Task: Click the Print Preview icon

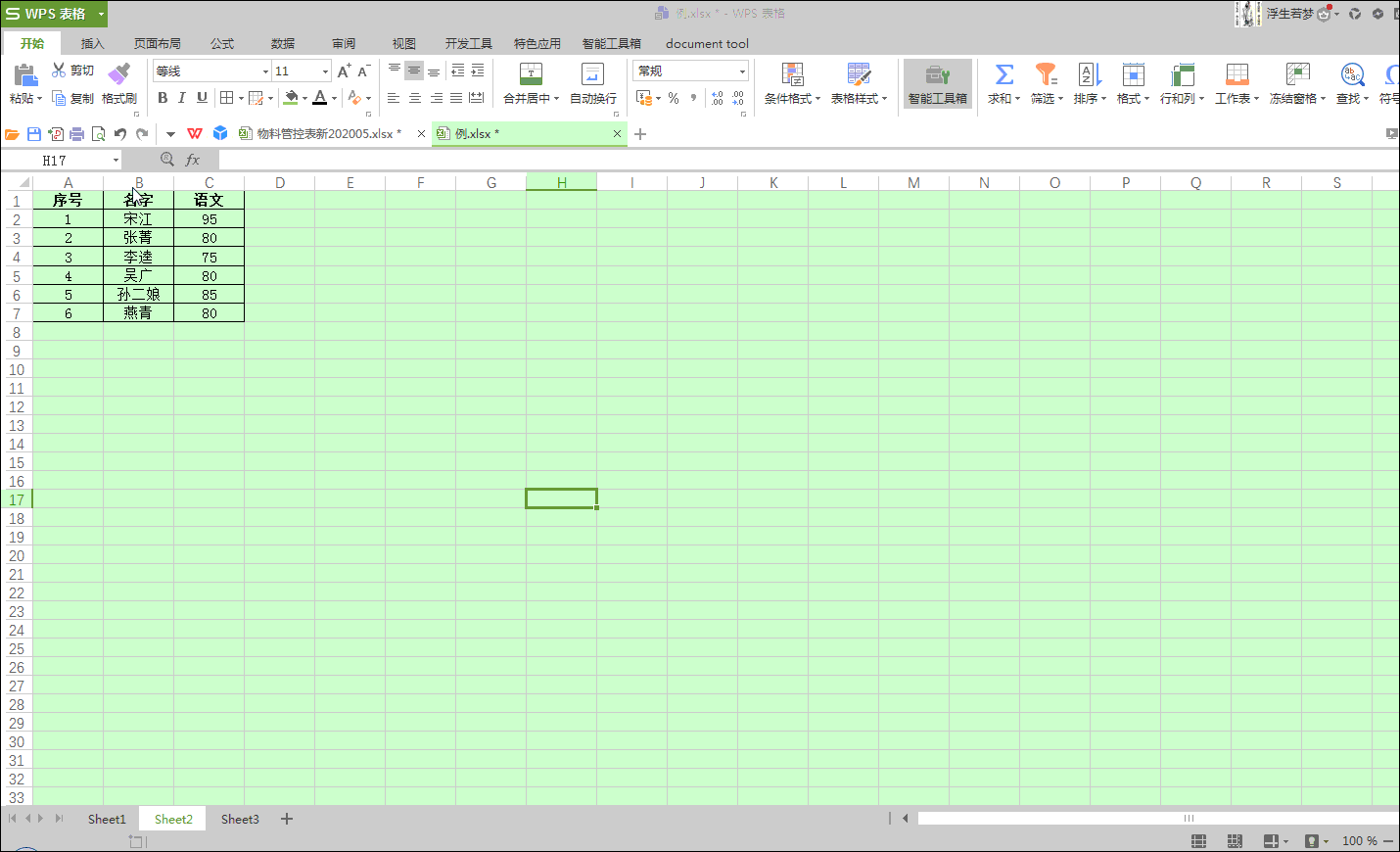Action: point(98,134)
